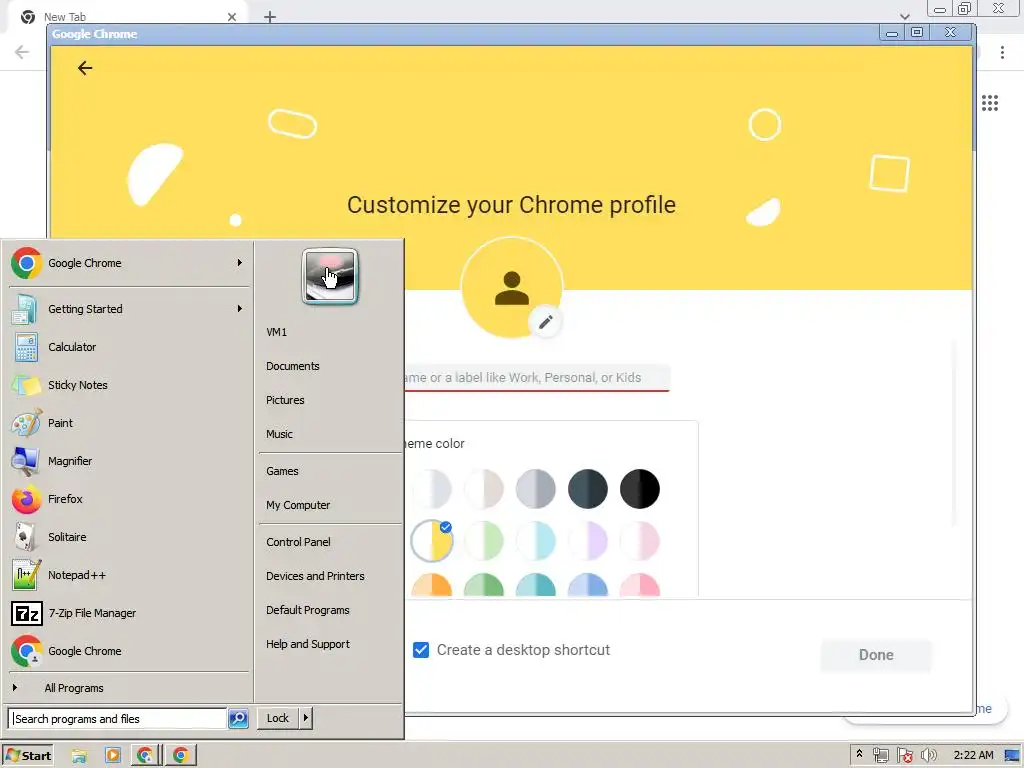Open Default Programs
Screen dimensions: 1024x768
(308, 610)
